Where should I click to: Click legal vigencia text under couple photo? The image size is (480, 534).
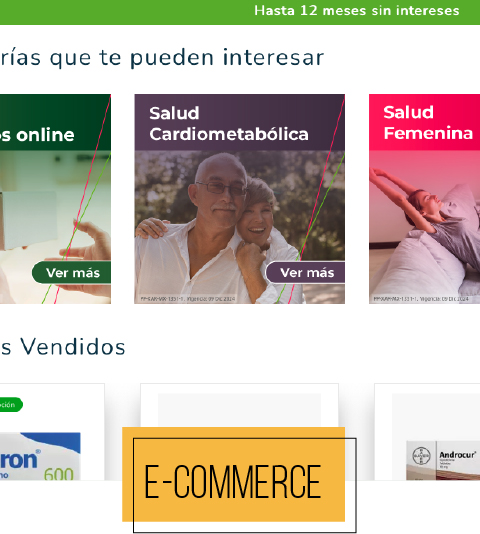click(x=188, y=299)
